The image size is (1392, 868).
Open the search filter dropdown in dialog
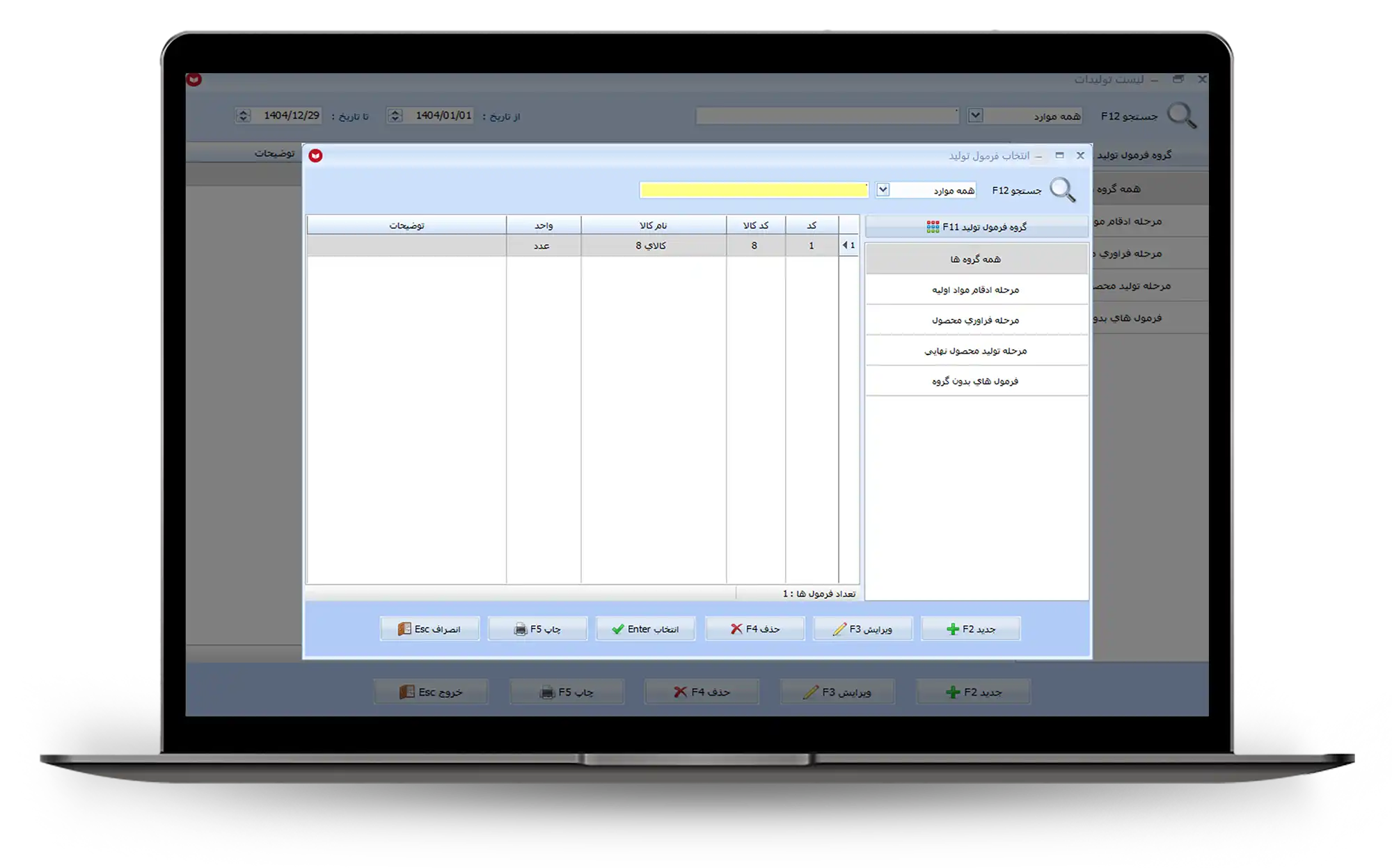pyautogui.click(x=883, y=189)
